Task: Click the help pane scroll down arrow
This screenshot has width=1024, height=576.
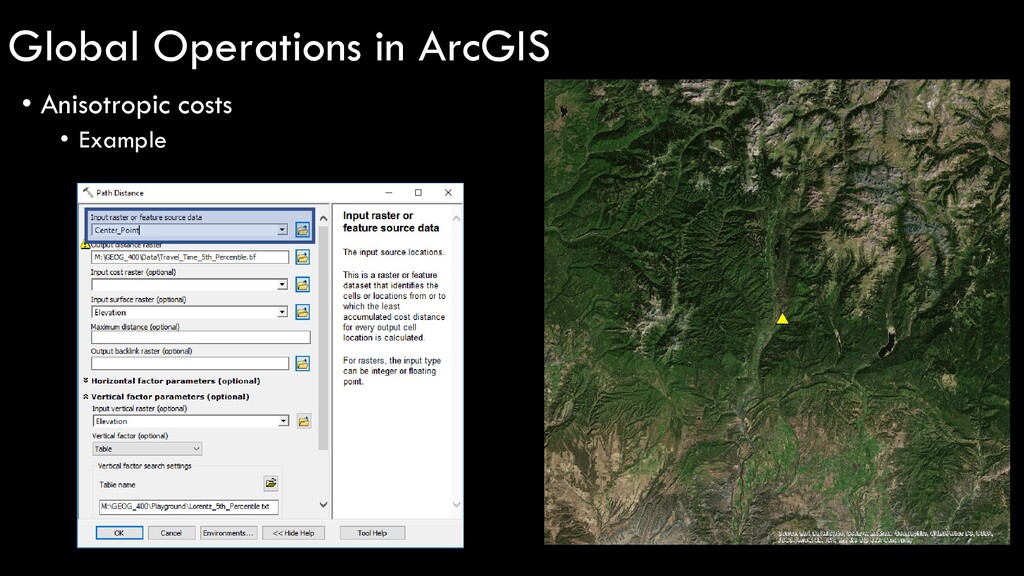Action: click(456, 505)
